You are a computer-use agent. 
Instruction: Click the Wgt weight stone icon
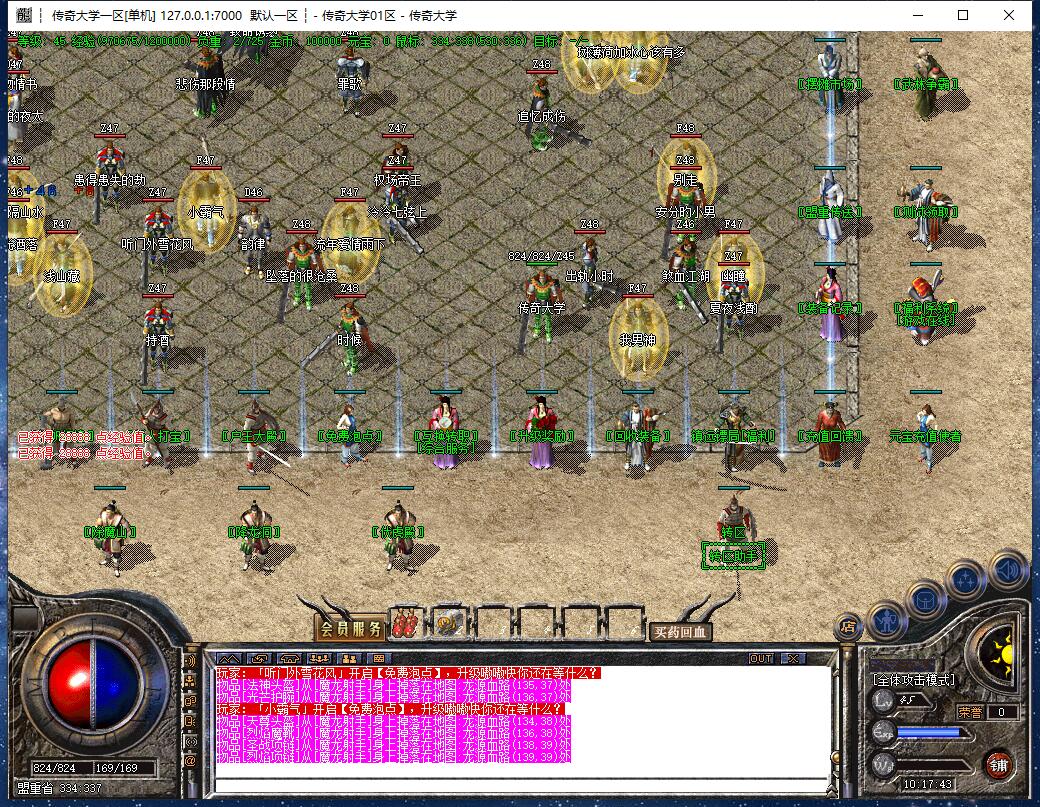(x=882, y=765)
